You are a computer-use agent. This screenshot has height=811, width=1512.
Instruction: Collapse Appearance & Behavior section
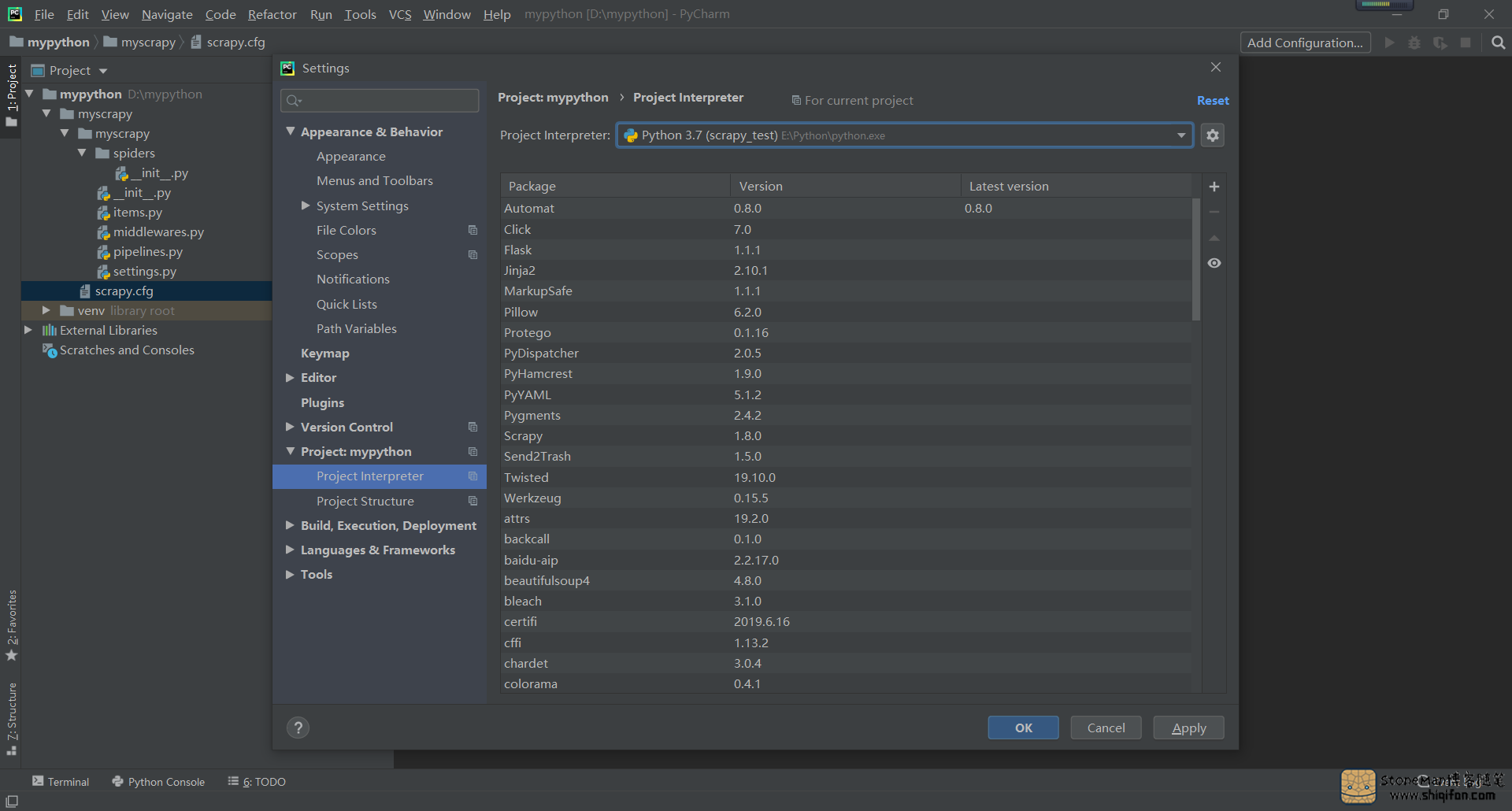point(290,131)
